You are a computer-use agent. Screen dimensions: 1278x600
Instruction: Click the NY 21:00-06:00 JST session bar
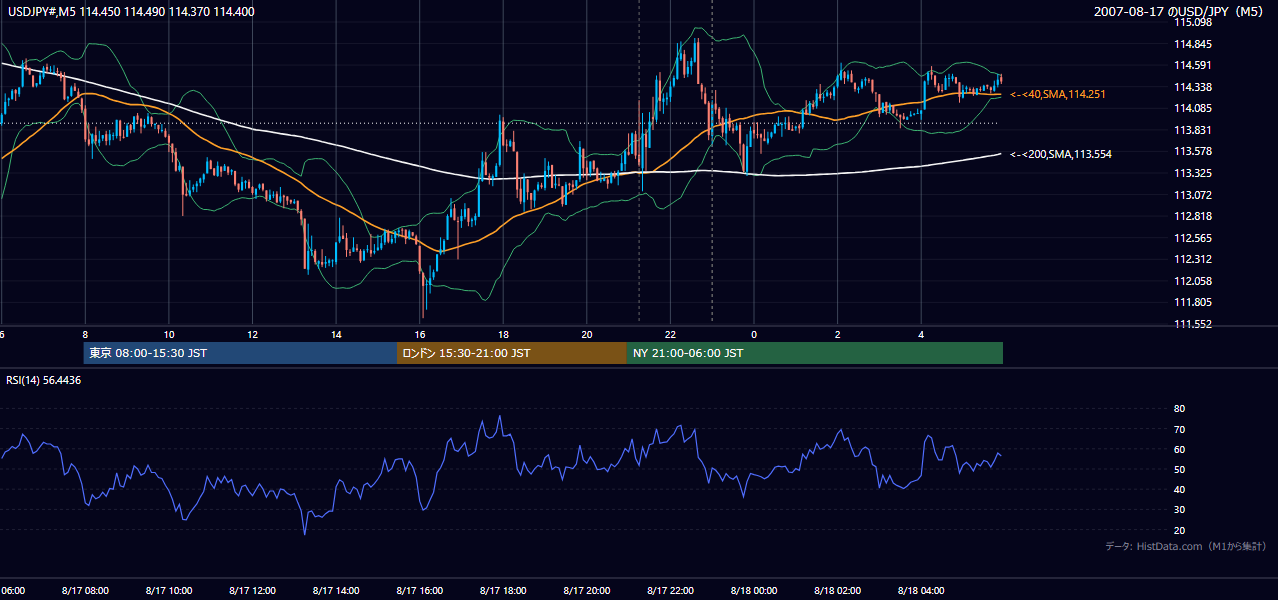815,353
